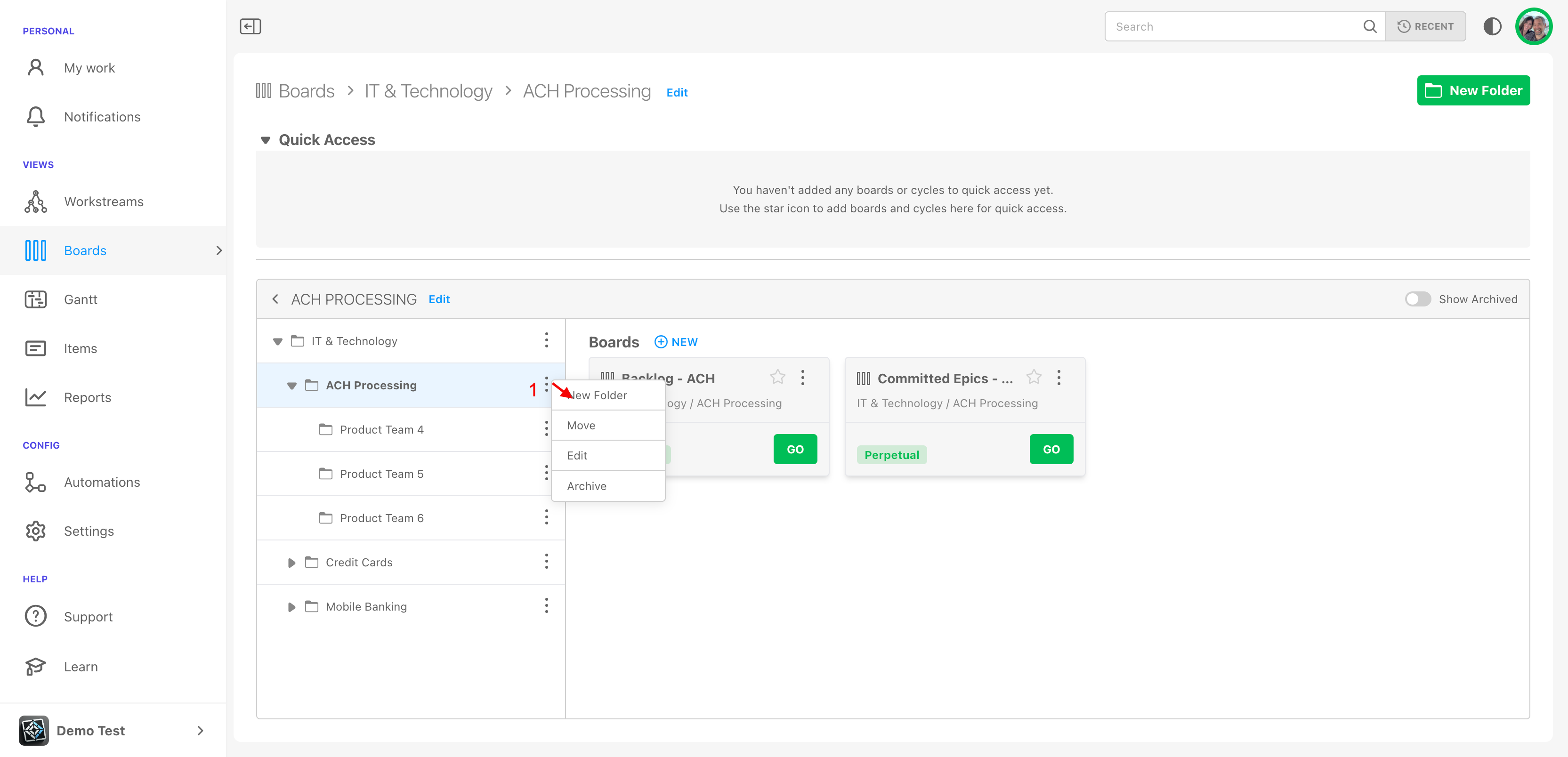The image size is (1568, 757).
Task: Toggle dark mode contrast icon
Action: point(1492,26)
